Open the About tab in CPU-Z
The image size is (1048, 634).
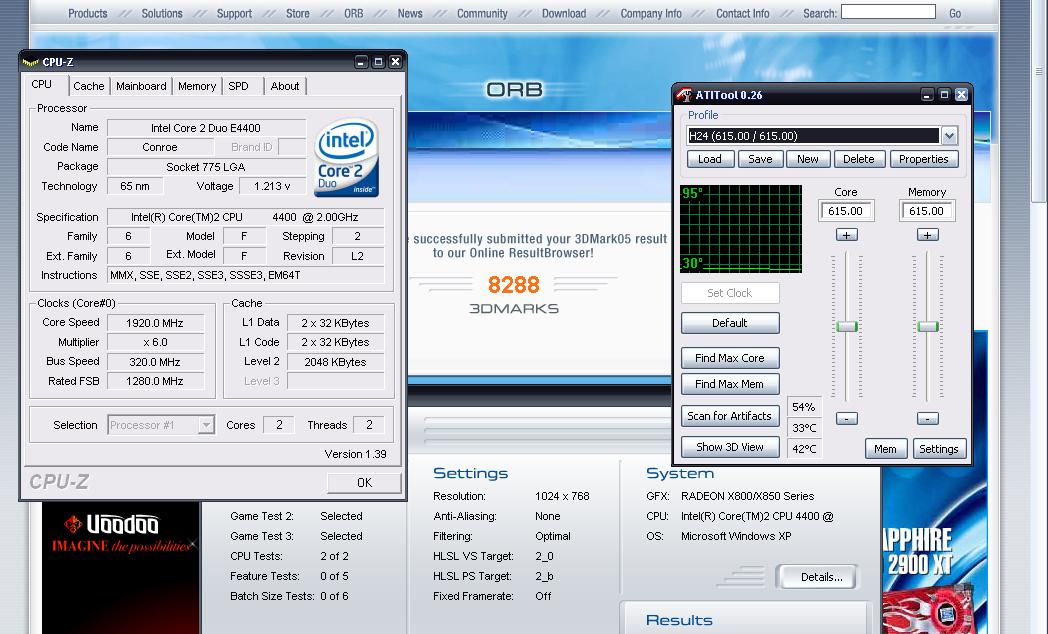pos(285,86)
